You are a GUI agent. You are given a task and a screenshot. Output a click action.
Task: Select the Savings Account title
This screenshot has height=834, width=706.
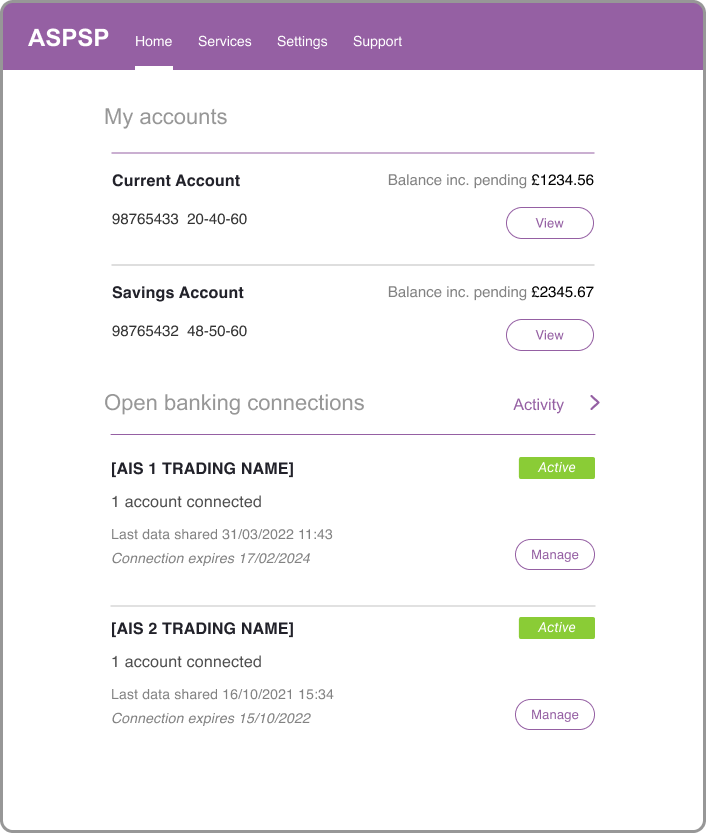(x=178, y=293)
